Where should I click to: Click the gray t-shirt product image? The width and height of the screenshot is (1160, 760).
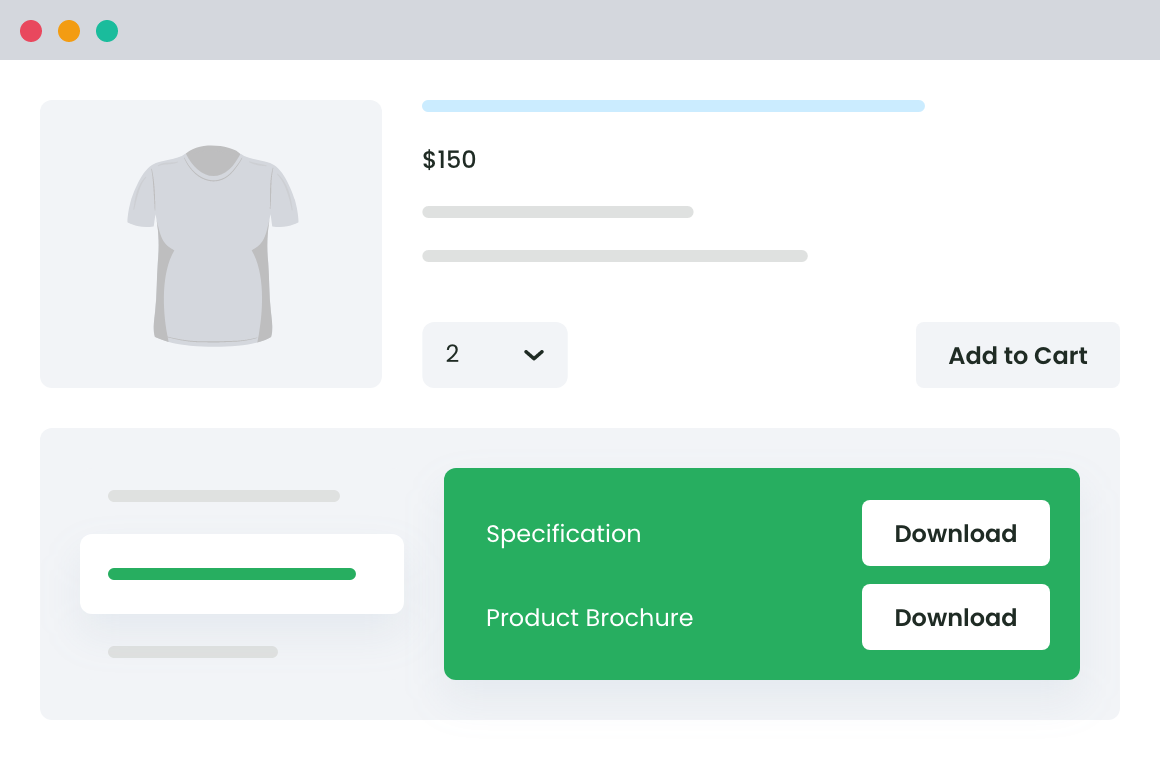click(213, 246)
